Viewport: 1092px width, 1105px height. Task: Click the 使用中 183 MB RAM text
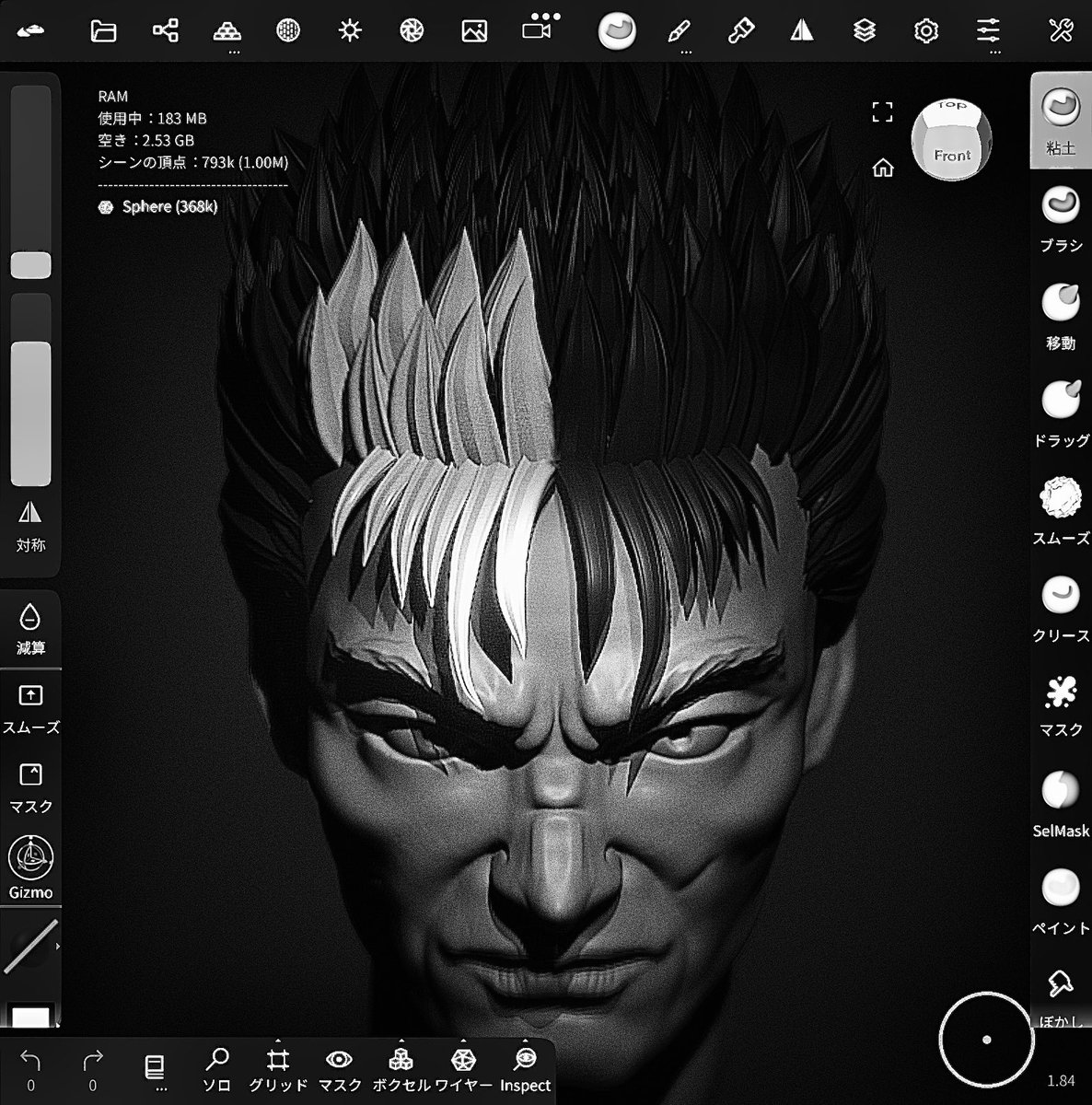click(x=153, y=118)
